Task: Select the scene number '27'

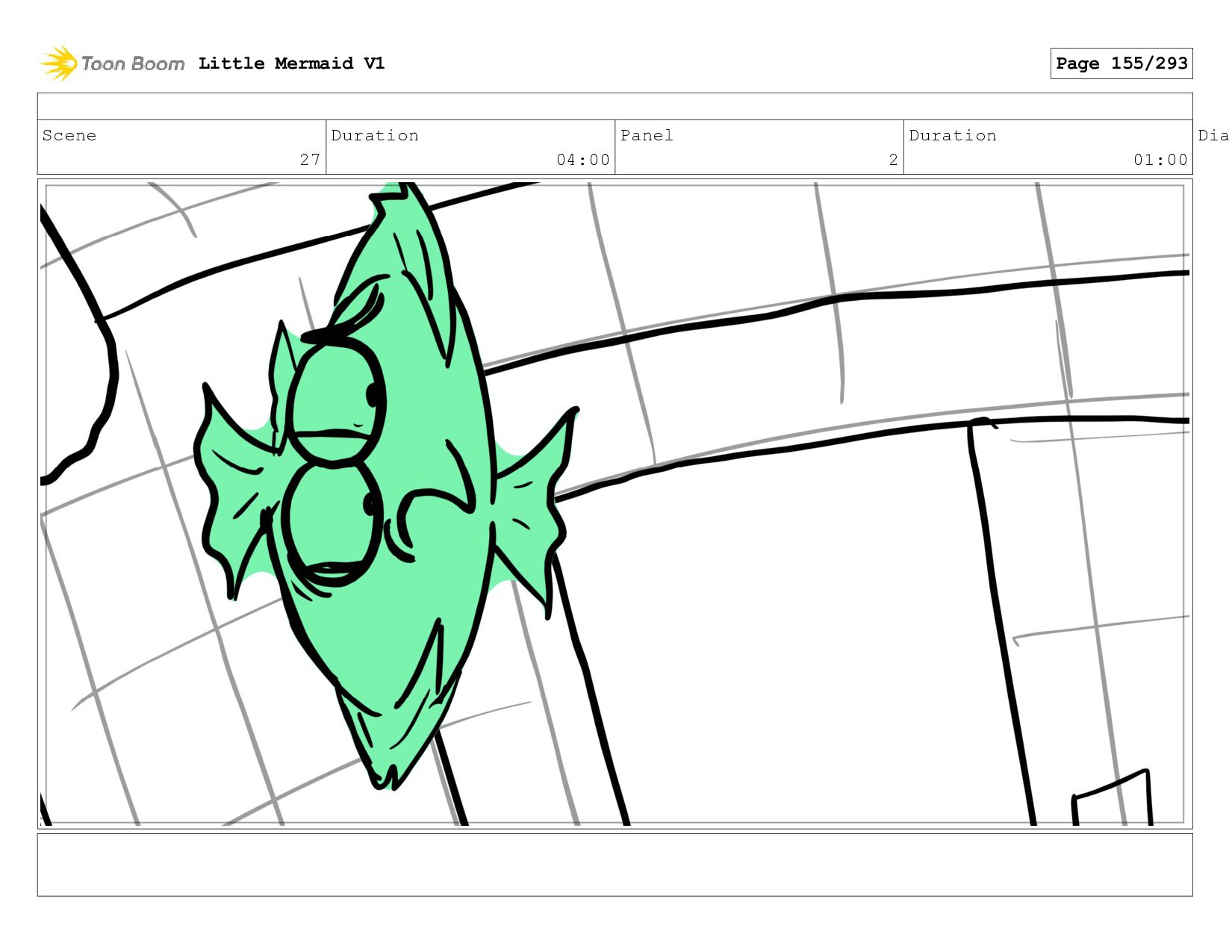Action: pos(310,160)
